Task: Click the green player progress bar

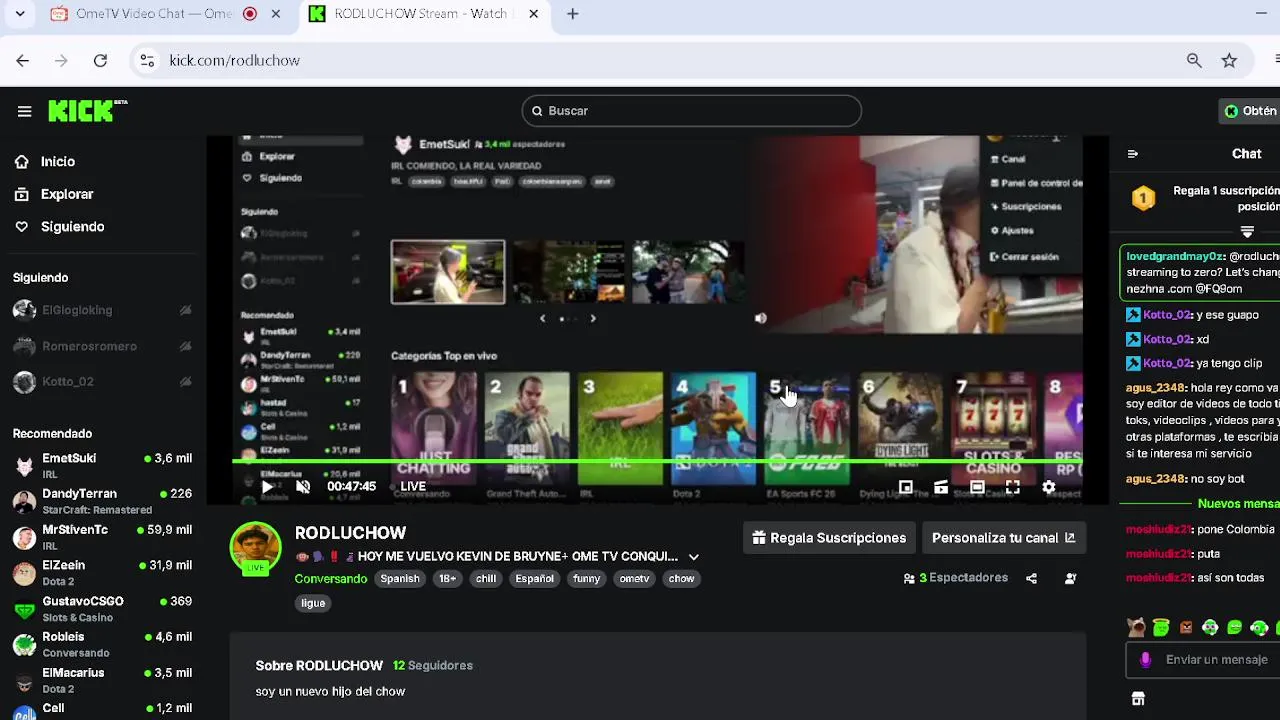Action: pos(658,461)
